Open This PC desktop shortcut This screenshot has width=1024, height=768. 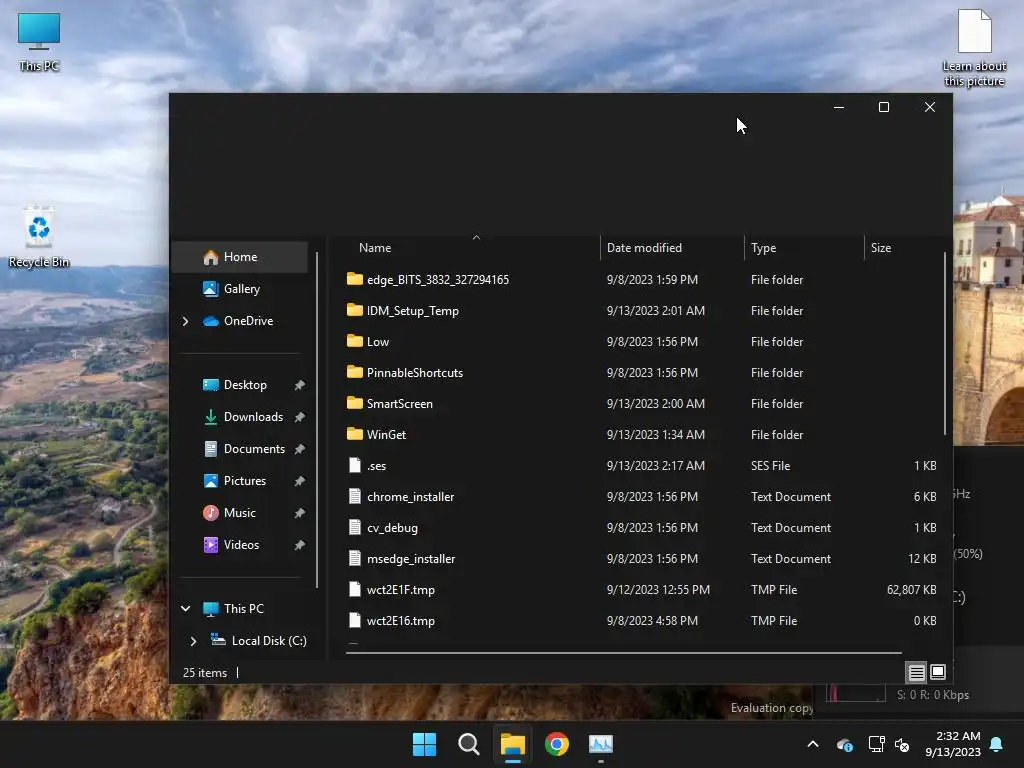click(x=39, y=42)
